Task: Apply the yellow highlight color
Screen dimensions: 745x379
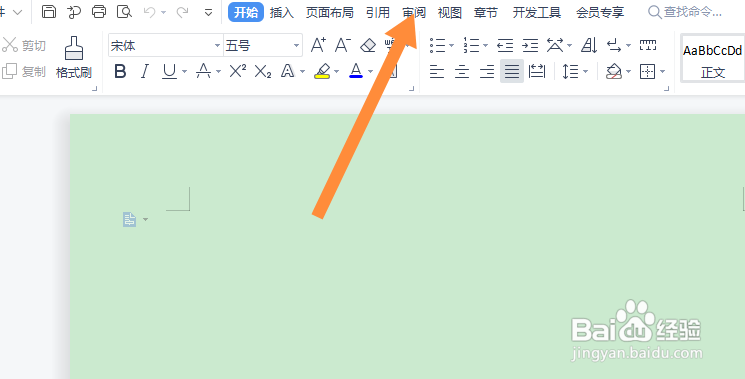Action: pos(322,72)
